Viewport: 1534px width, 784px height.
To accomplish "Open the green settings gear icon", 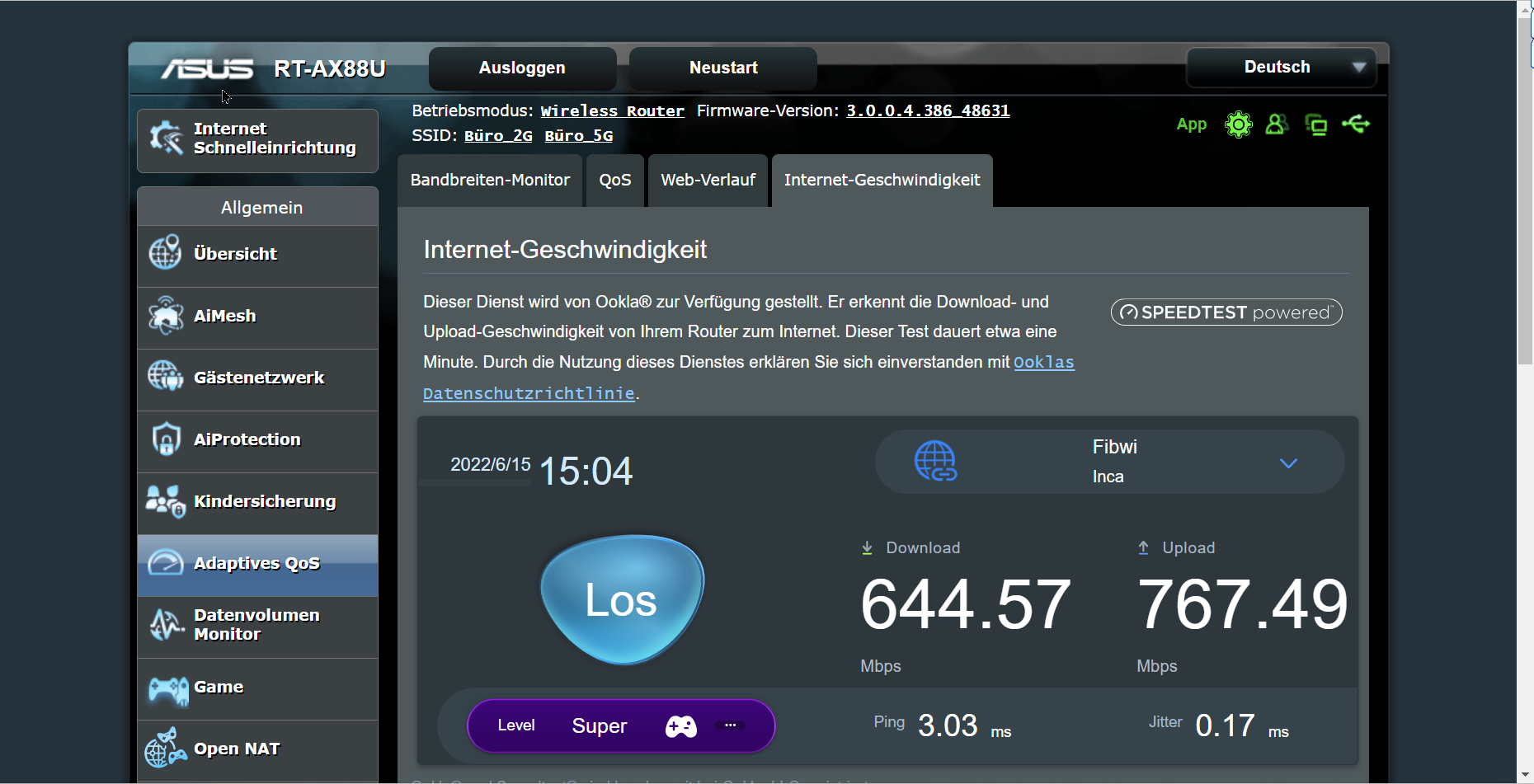I will 1238,124.
